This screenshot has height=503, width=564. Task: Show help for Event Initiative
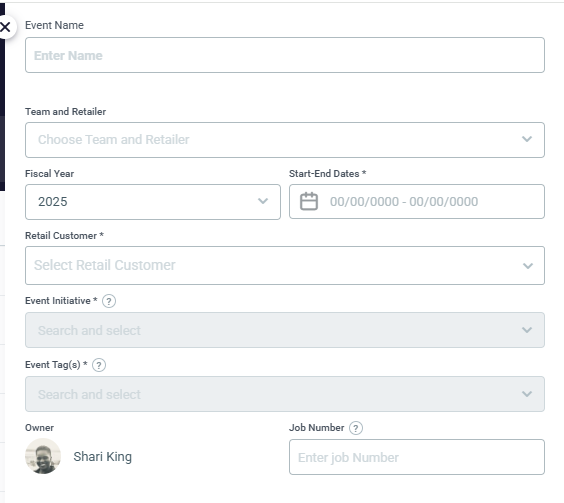[x=109, y=301]
